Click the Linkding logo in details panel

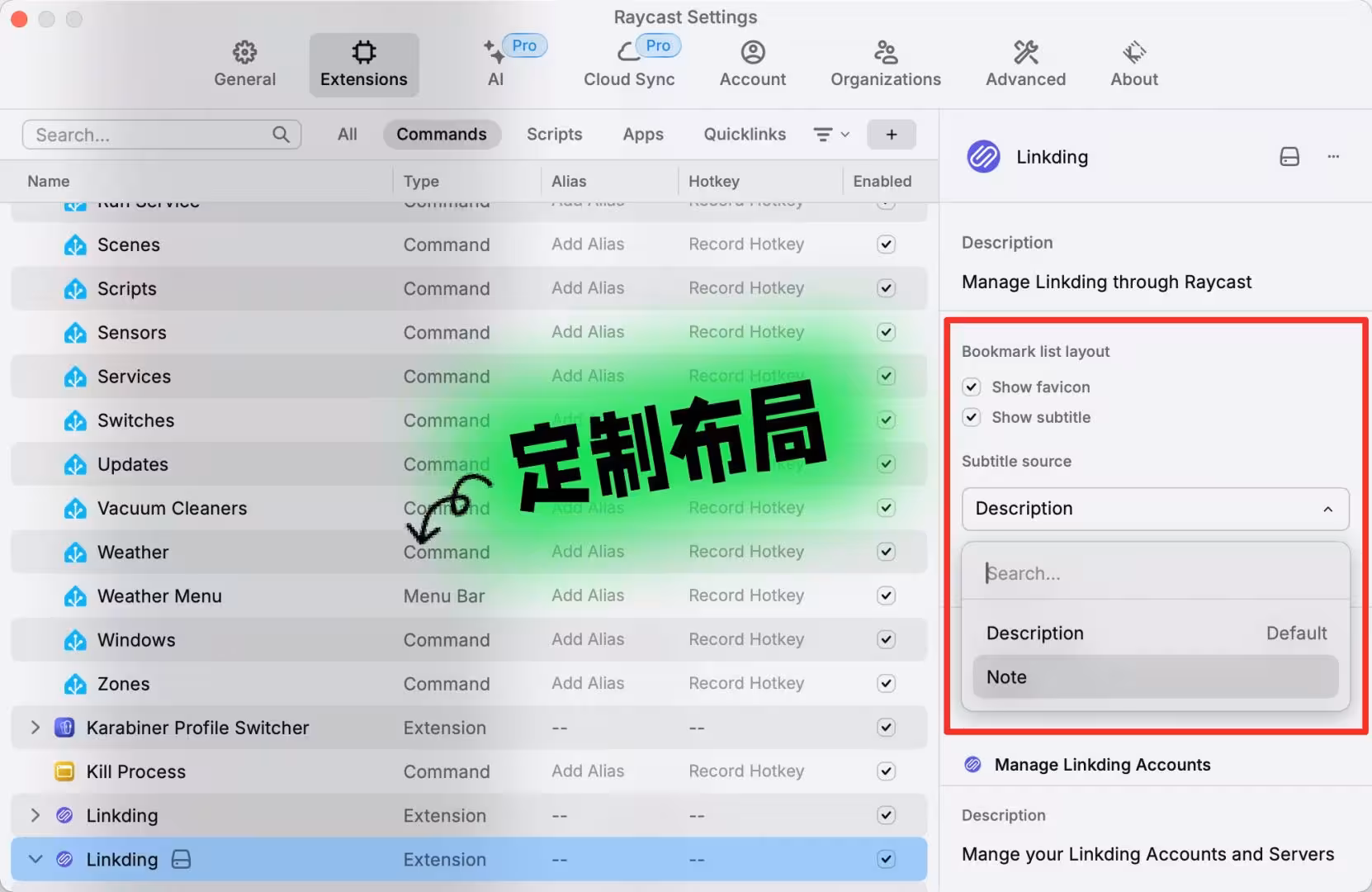click(x=983, y=156)
